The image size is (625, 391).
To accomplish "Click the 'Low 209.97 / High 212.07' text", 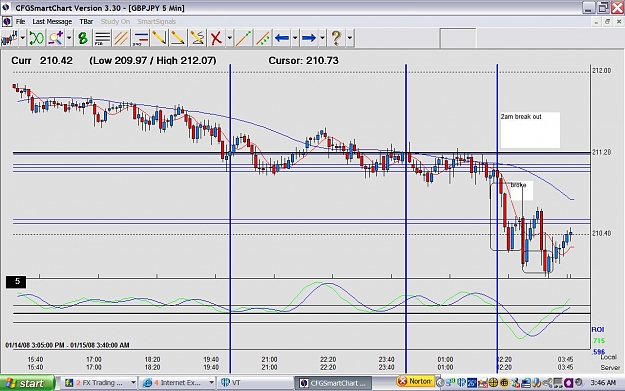I will click(153, 61).
